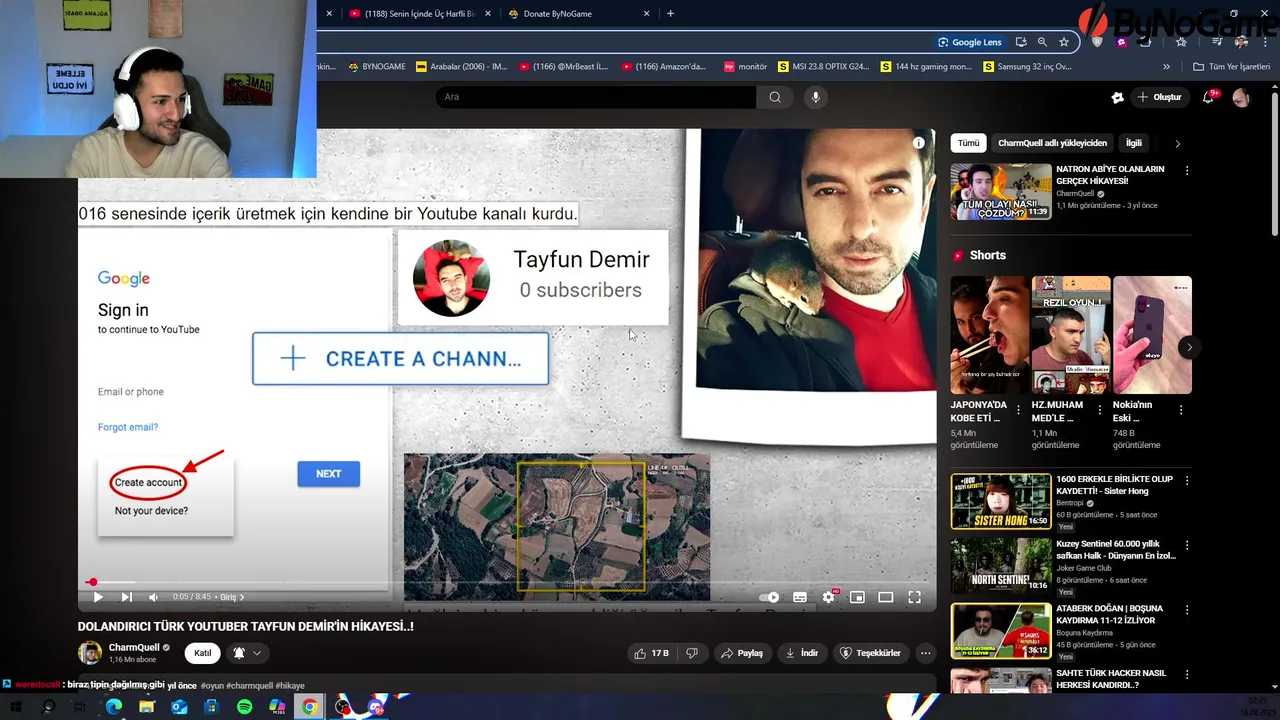The height and width of the screenshot is (720, 1280).
Task: Dislike the video
Action: click(691, 653)
